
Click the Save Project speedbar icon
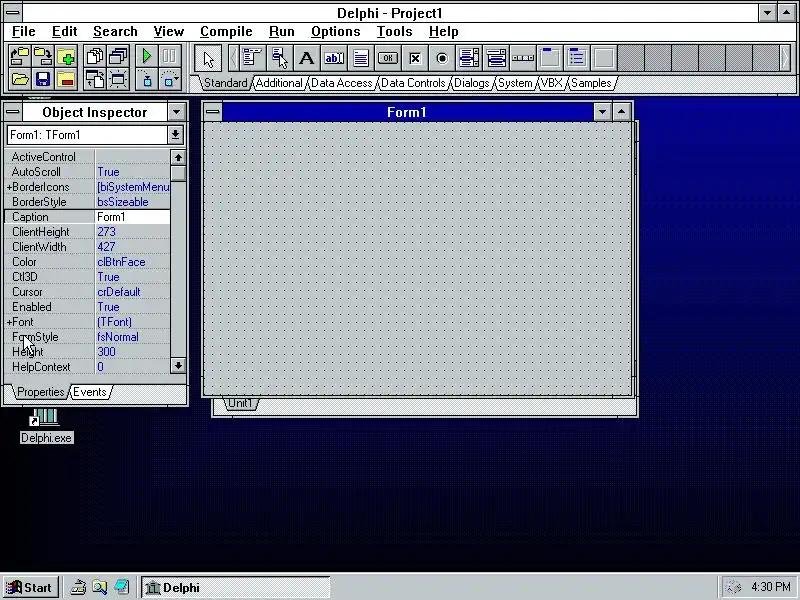tap(43, 56)
